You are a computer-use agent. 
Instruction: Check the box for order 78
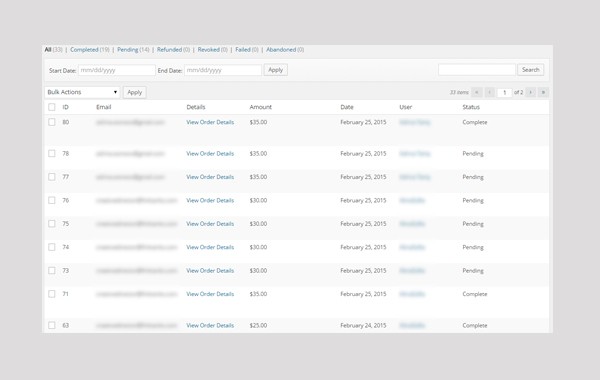coord(52,153)
